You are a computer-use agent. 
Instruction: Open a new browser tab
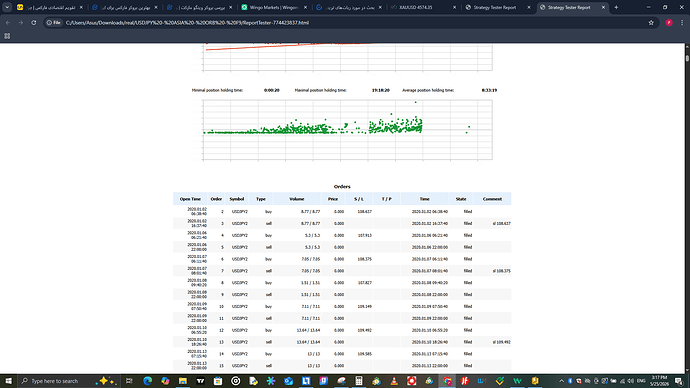[616, 7]
